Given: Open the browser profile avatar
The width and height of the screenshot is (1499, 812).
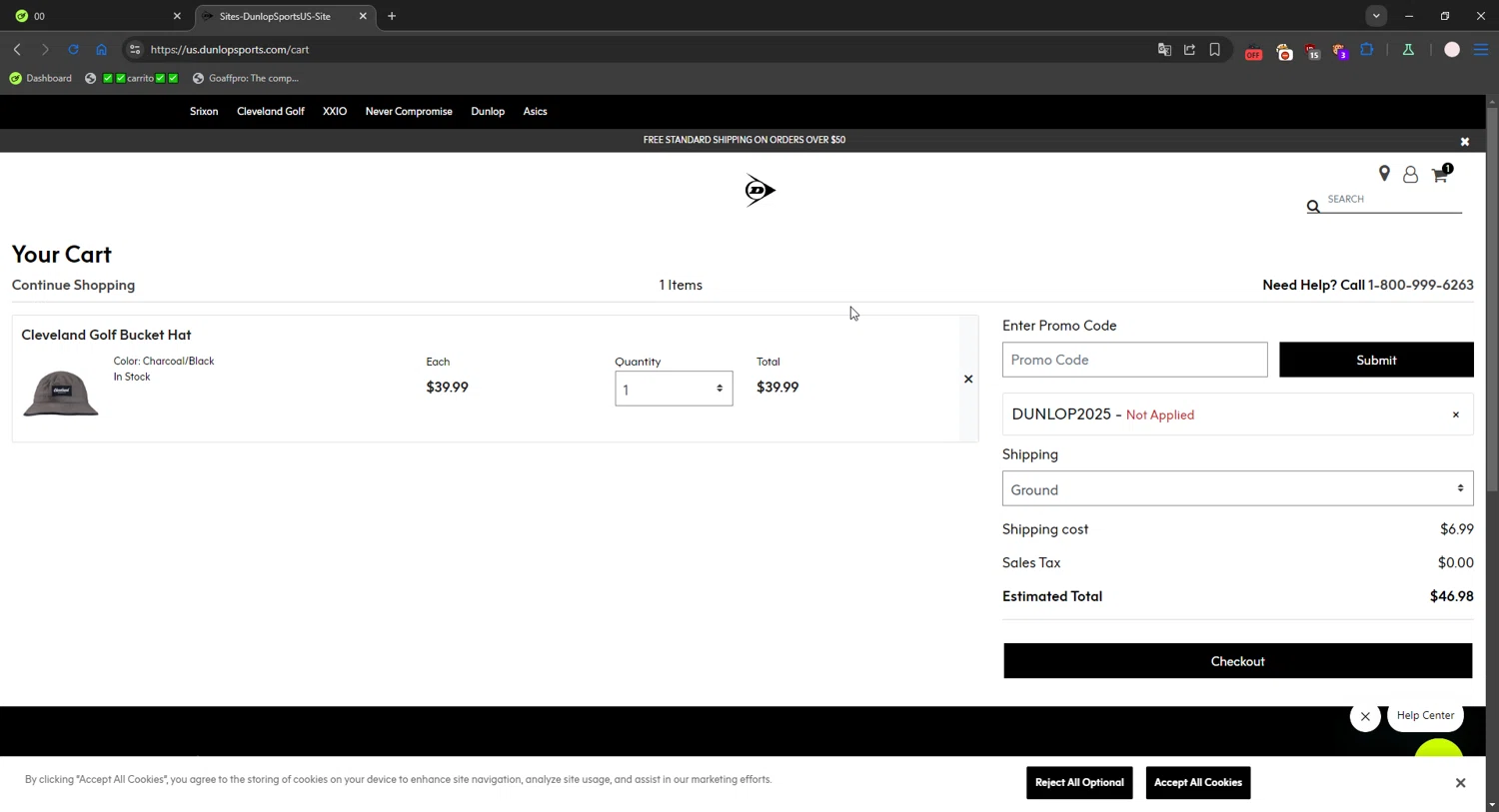Looking at the screenshot, I should point(1452,49).
